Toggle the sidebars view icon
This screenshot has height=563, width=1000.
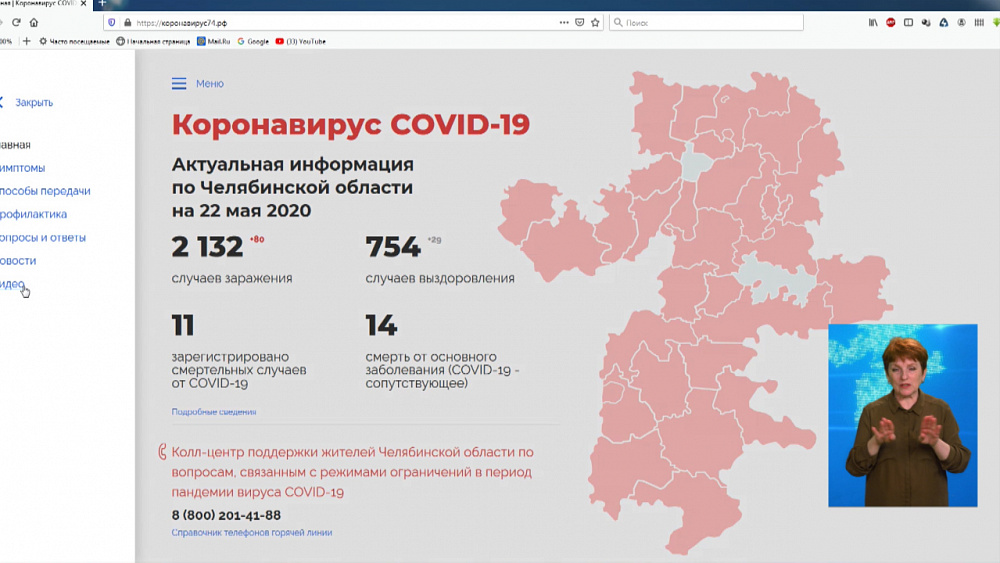(x=908, y=22)
